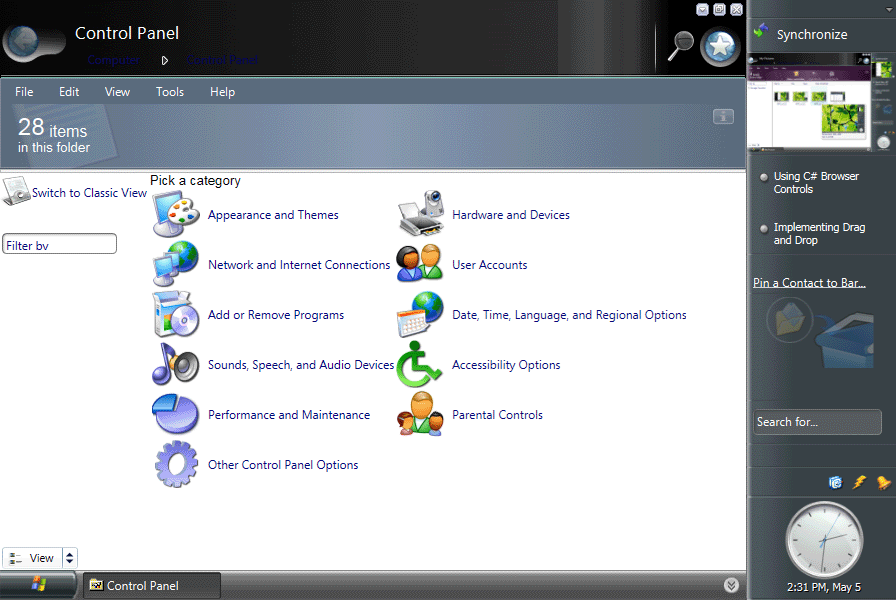Screen dimensions: 896x600
Task: Click the Sounds, Speech, and Audio Devices speaker icon
Action: coord(176,364)
